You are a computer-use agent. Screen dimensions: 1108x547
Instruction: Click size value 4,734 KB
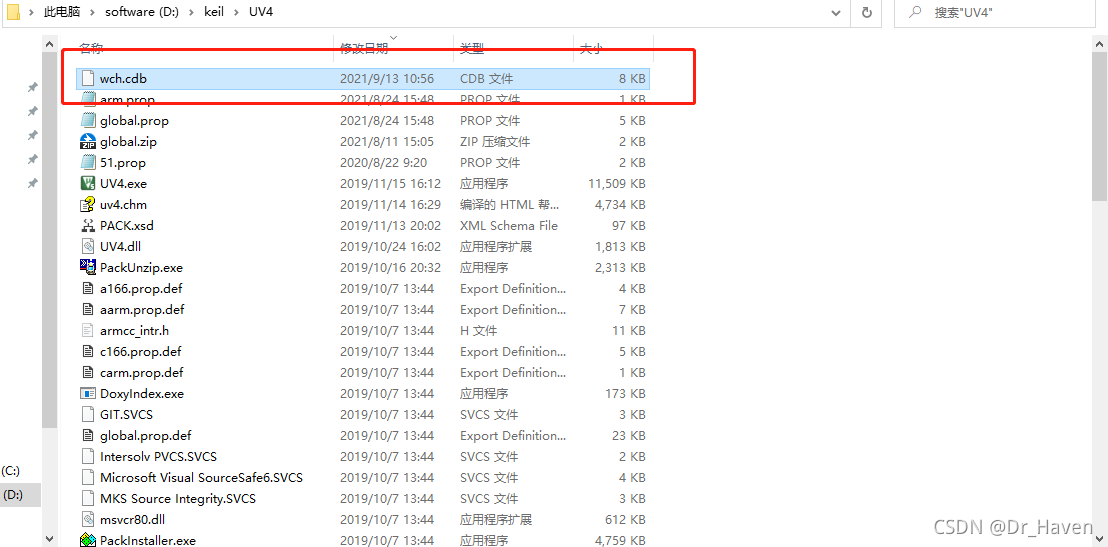point(620,205)
